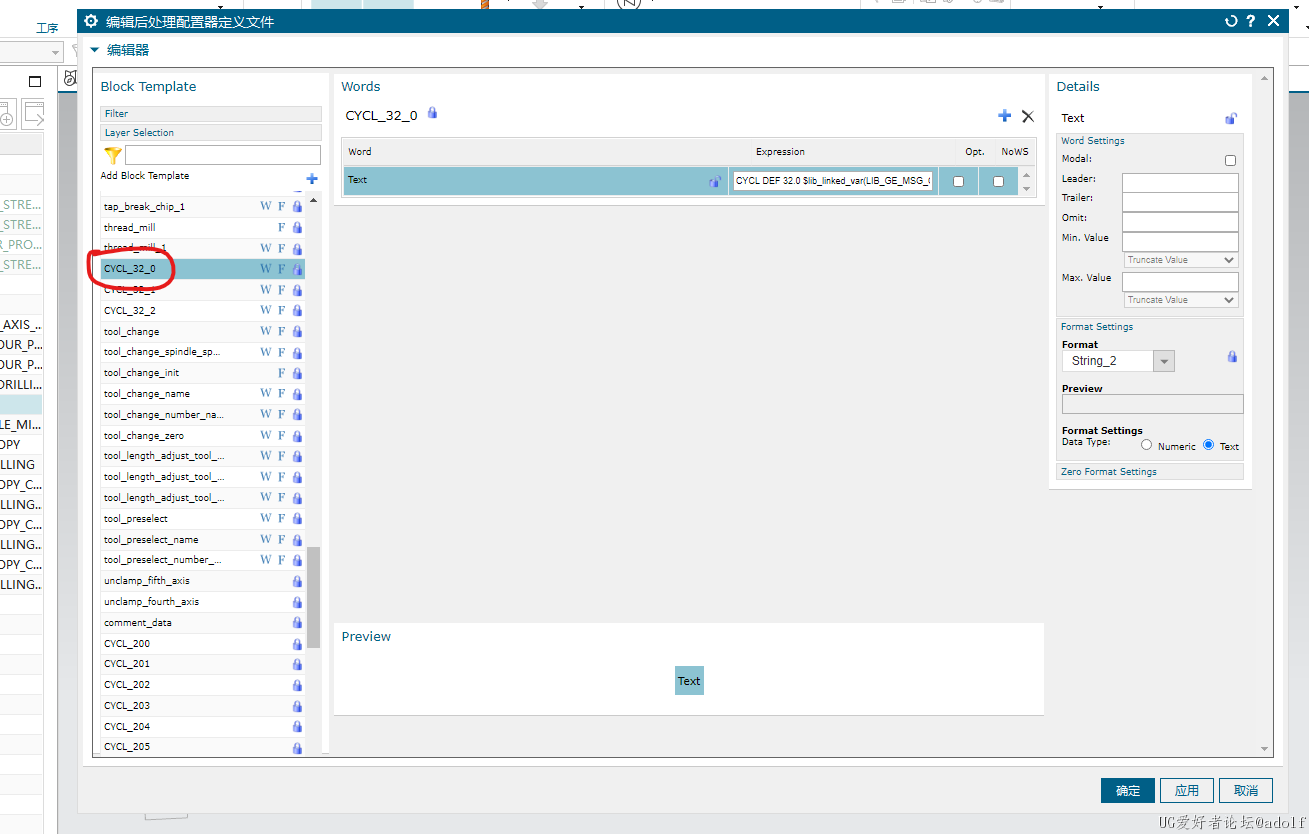
Task: Click the lock icon on CYCL_203 row
Action: [297, 706]
